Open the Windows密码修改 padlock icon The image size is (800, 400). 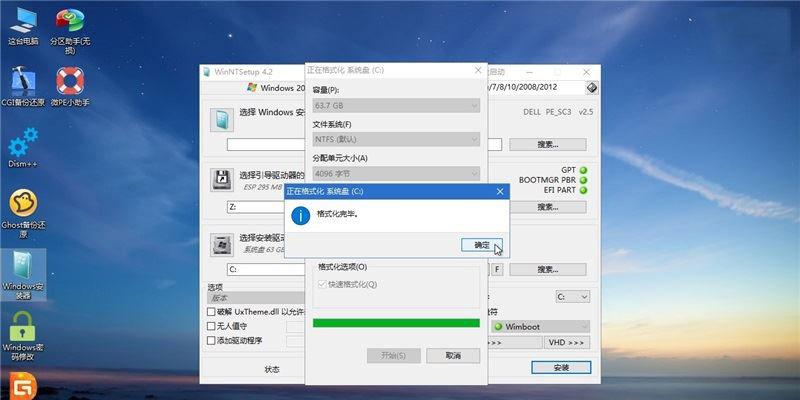pyautogui.click(x=23, y=336)
